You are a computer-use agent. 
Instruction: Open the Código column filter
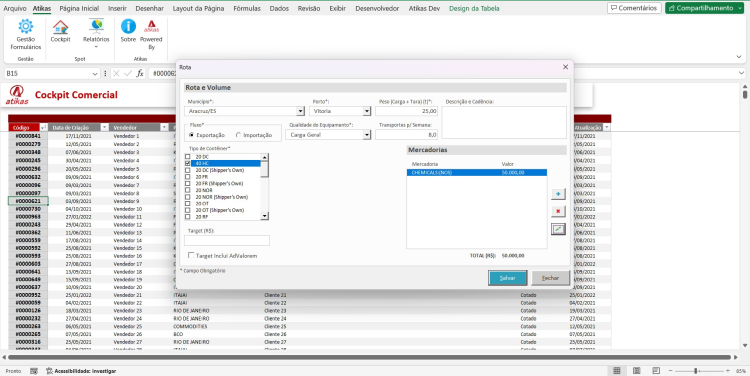[x=44, y=128]
